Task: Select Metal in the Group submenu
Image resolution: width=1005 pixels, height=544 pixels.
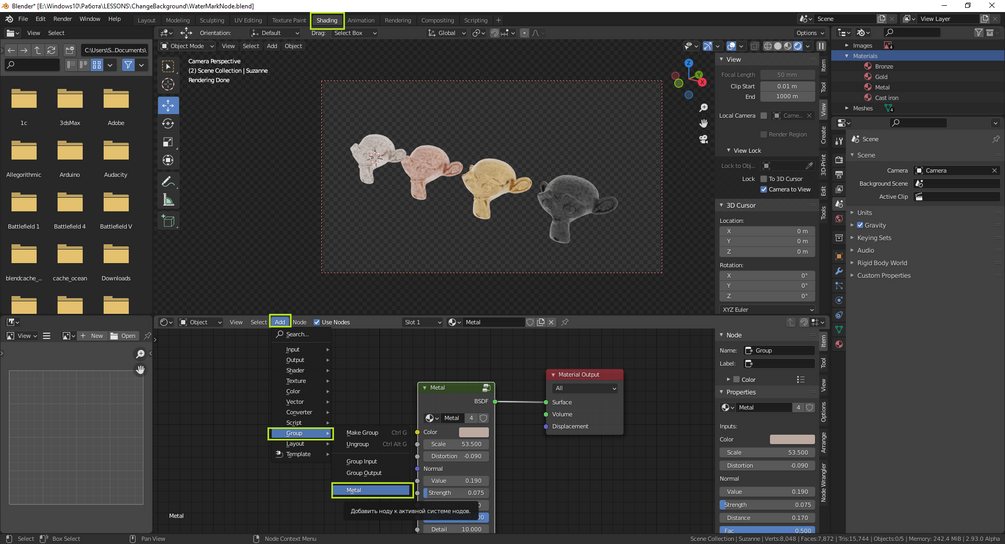Action: 371,490
